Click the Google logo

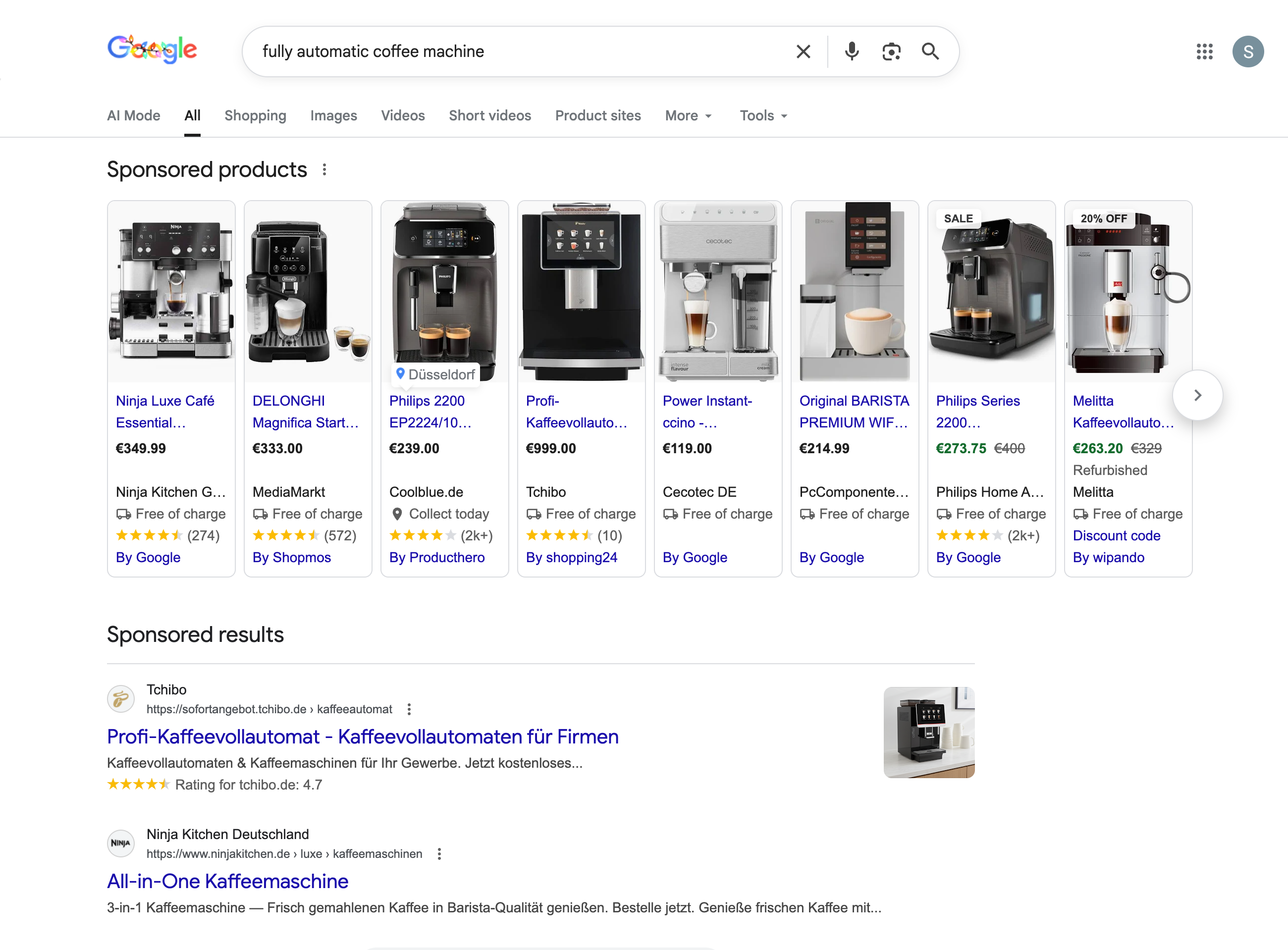click(x=152, y=50)
